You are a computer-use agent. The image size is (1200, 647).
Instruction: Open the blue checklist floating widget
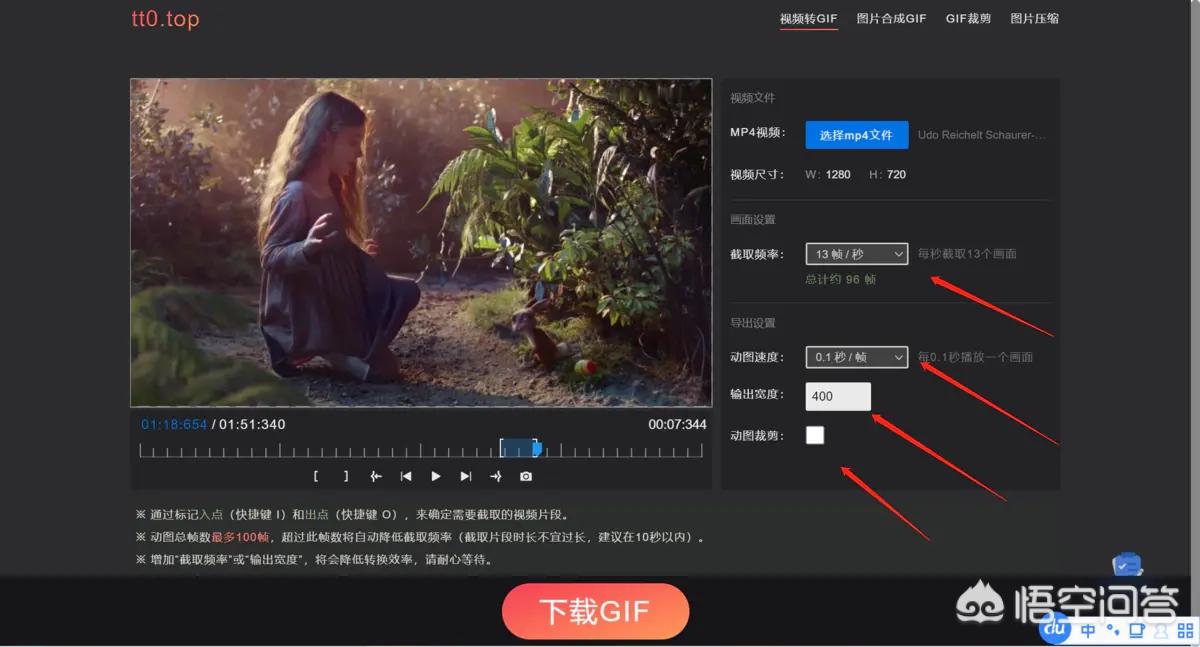click(x=1127, y=565)
